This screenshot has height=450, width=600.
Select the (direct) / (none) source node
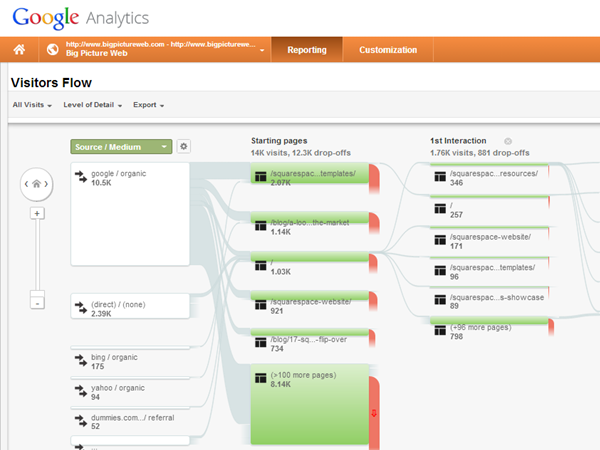tap(130, 306)
